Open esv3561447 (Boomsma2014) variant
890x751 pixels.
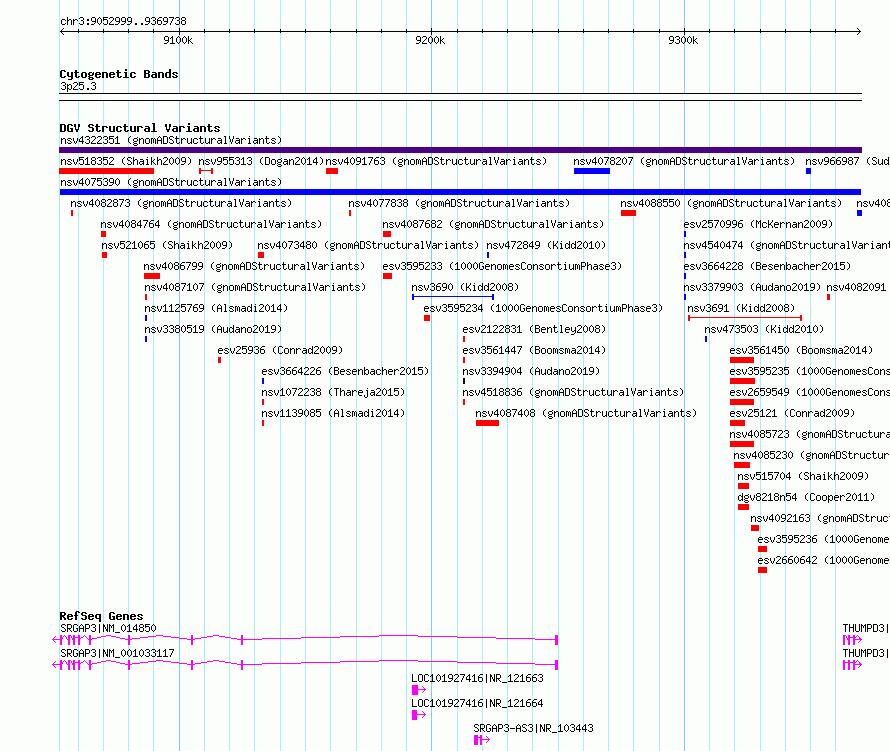pos(534,350)
